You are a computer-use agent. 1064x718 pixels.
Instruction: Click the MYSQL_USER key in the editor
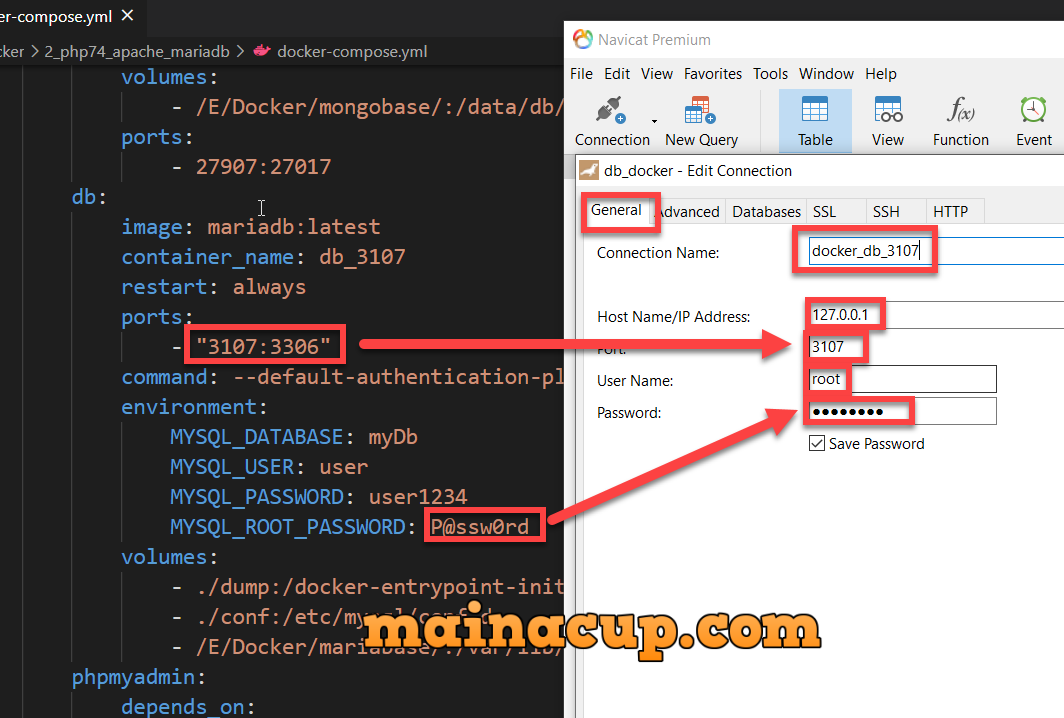tap(232, 467)
